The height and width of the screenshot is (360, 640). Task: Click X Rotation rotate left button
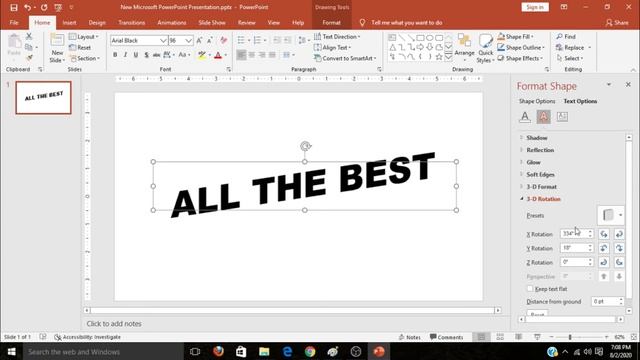click(604, 234)
